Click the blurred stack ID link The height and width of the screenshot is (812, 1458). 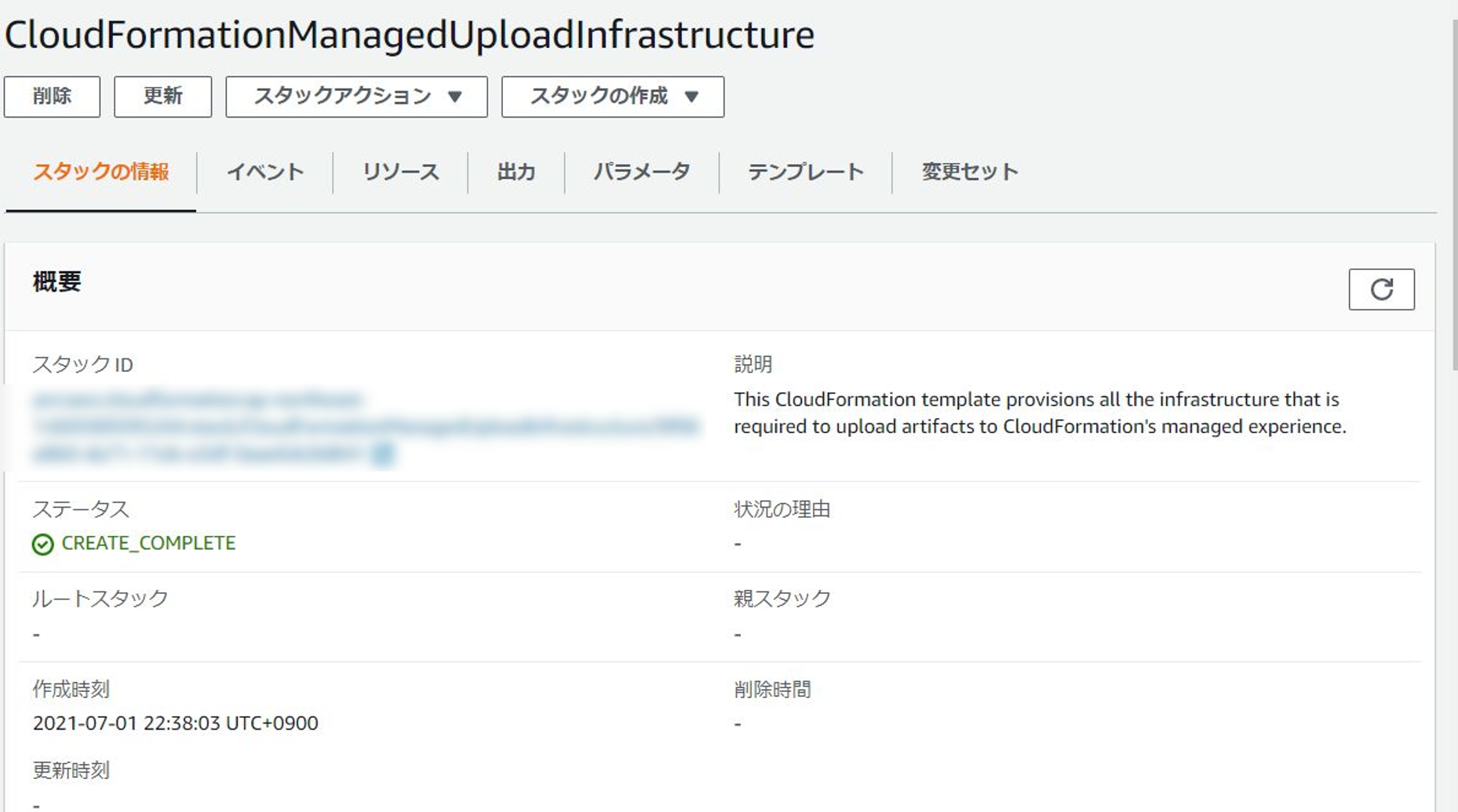[364, 427]
